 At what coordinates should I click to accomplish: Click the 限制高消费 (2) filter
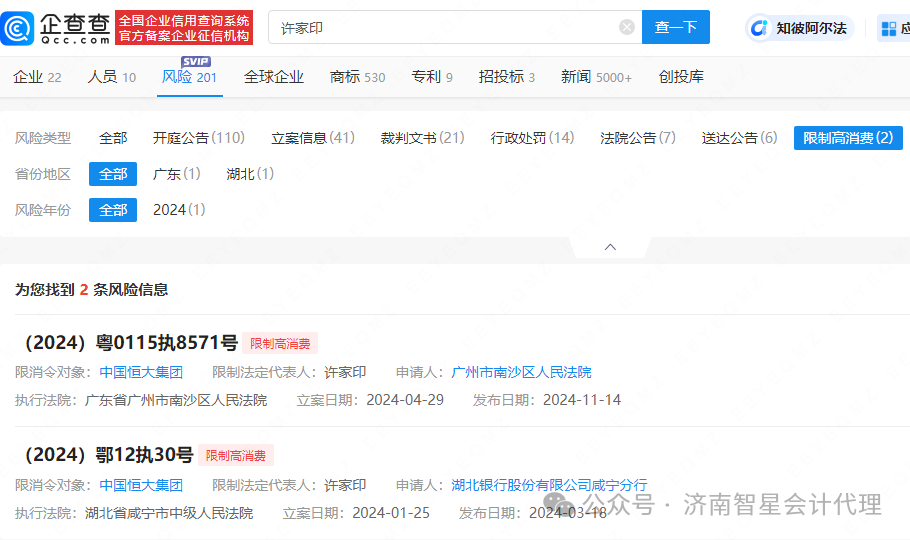[x=848, y=138]
